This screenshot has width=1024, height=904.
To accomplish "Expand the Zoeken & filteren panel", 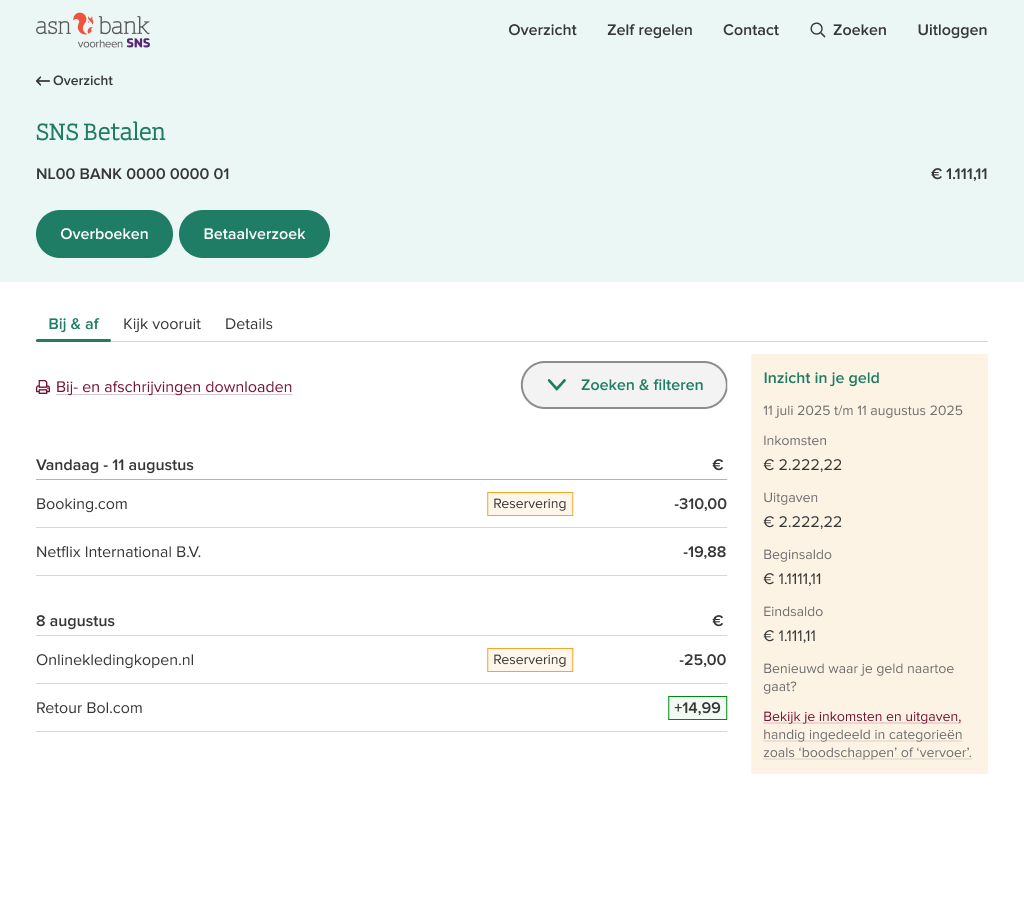I will [x=624, y=385].
